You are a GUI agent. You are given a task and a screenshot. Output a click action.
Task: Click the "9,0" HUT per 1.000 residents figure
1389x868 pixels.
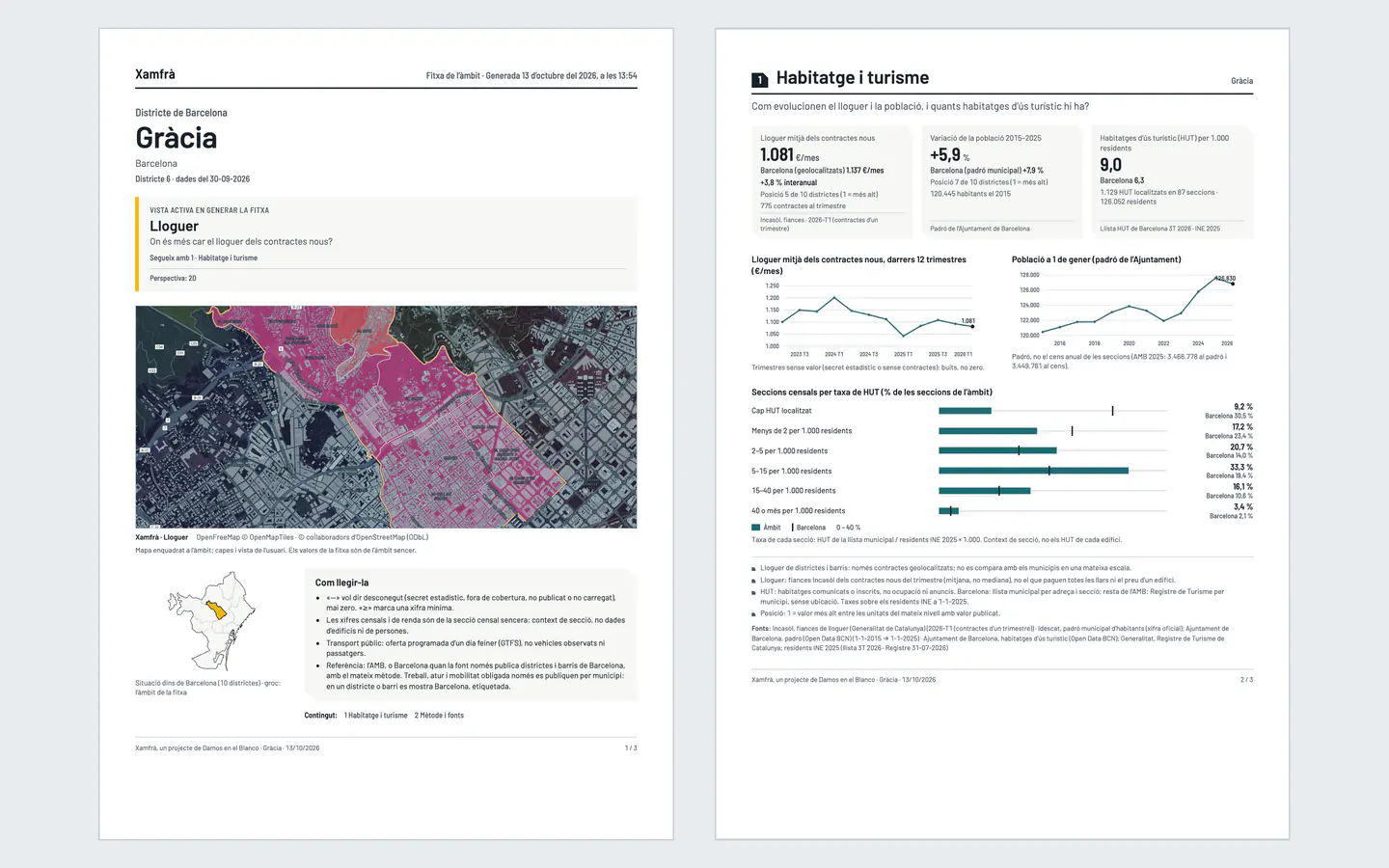click(1110, 165)
